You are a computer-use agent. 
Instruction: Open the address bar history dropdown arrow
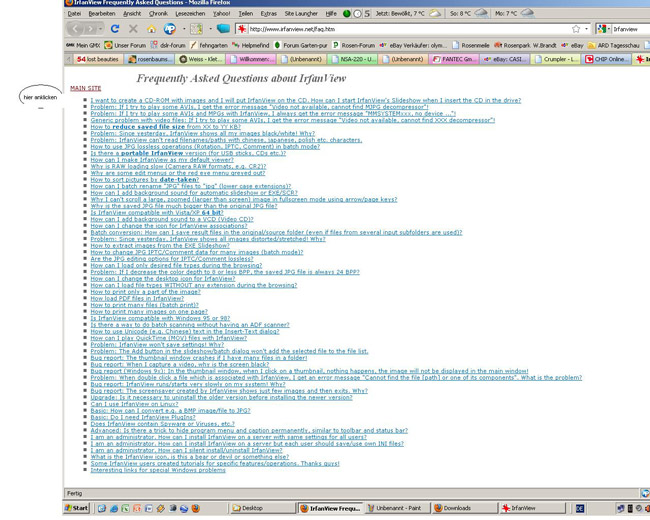click(x=586, y=29)
